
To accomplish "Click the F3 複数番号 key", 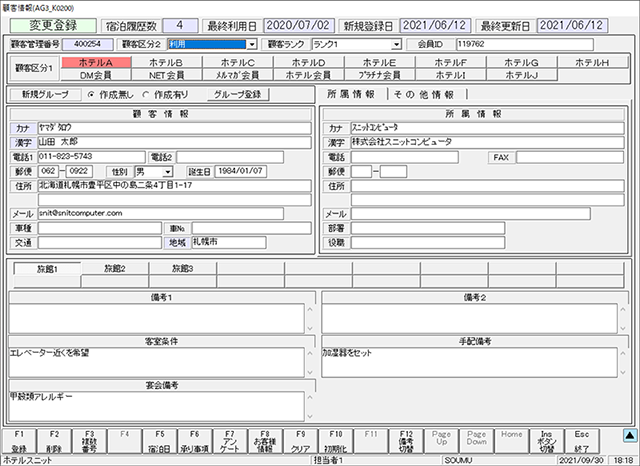I will pyautogui.click(x=89, y=441).
